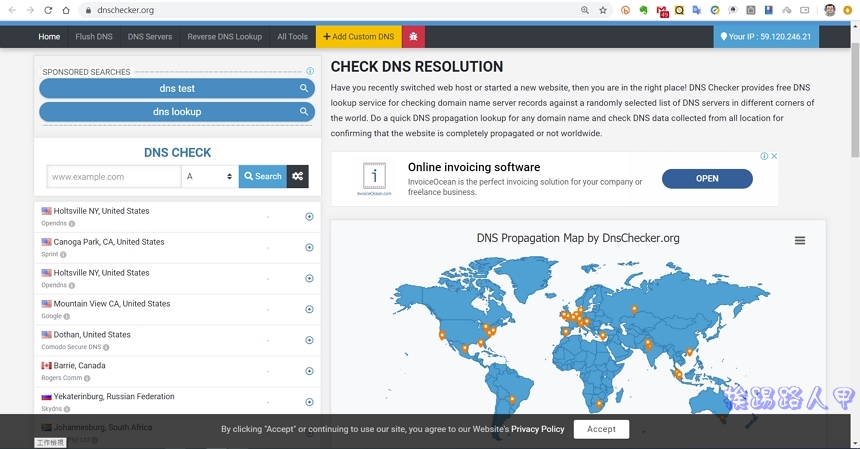Click info icon next to Skydns
860x449 pixels.
click(67, 409)
